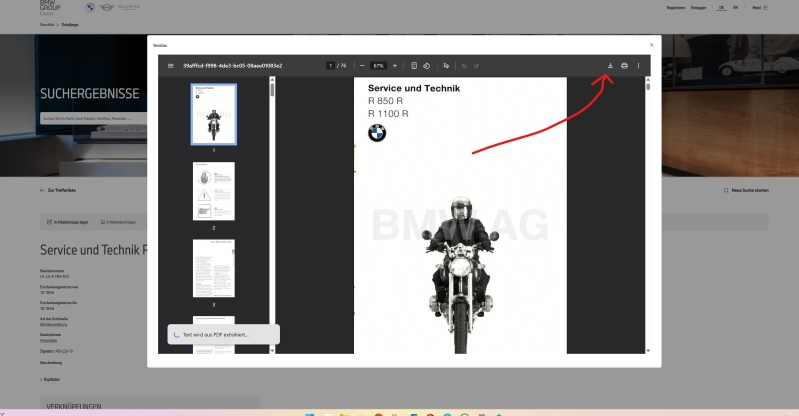Click the annotation/draw tool icon
The width and height of the screenshot is (799, 416).
point(446,66)
